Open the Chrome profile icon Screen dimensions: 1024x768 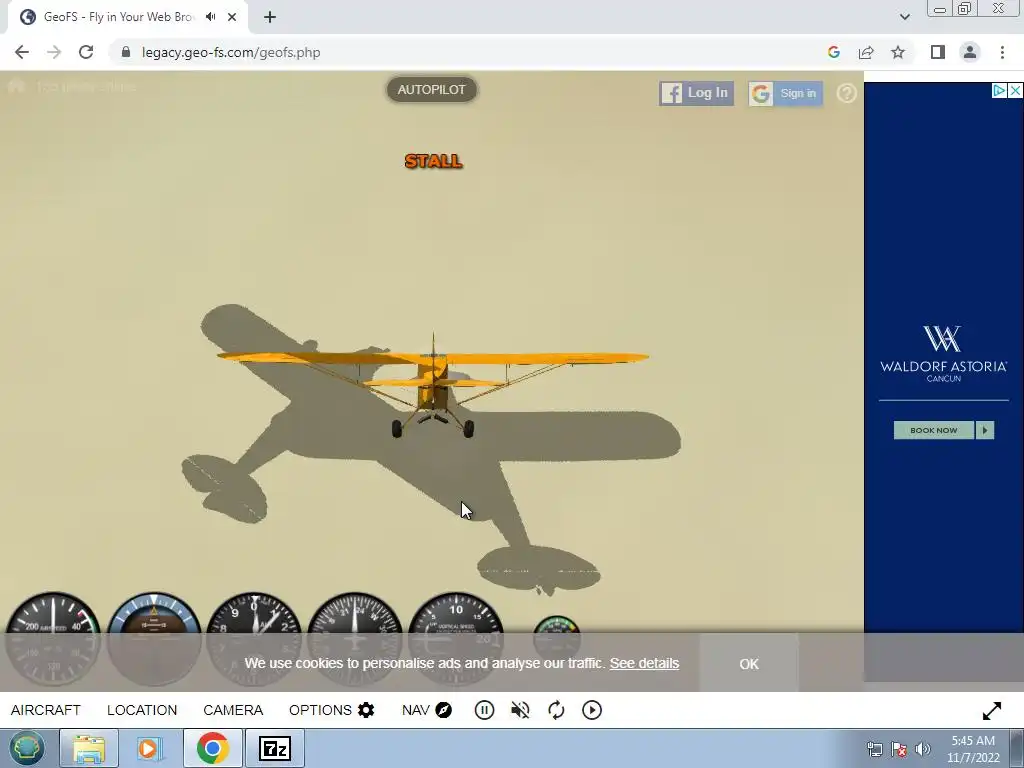(x=970, y=52)
